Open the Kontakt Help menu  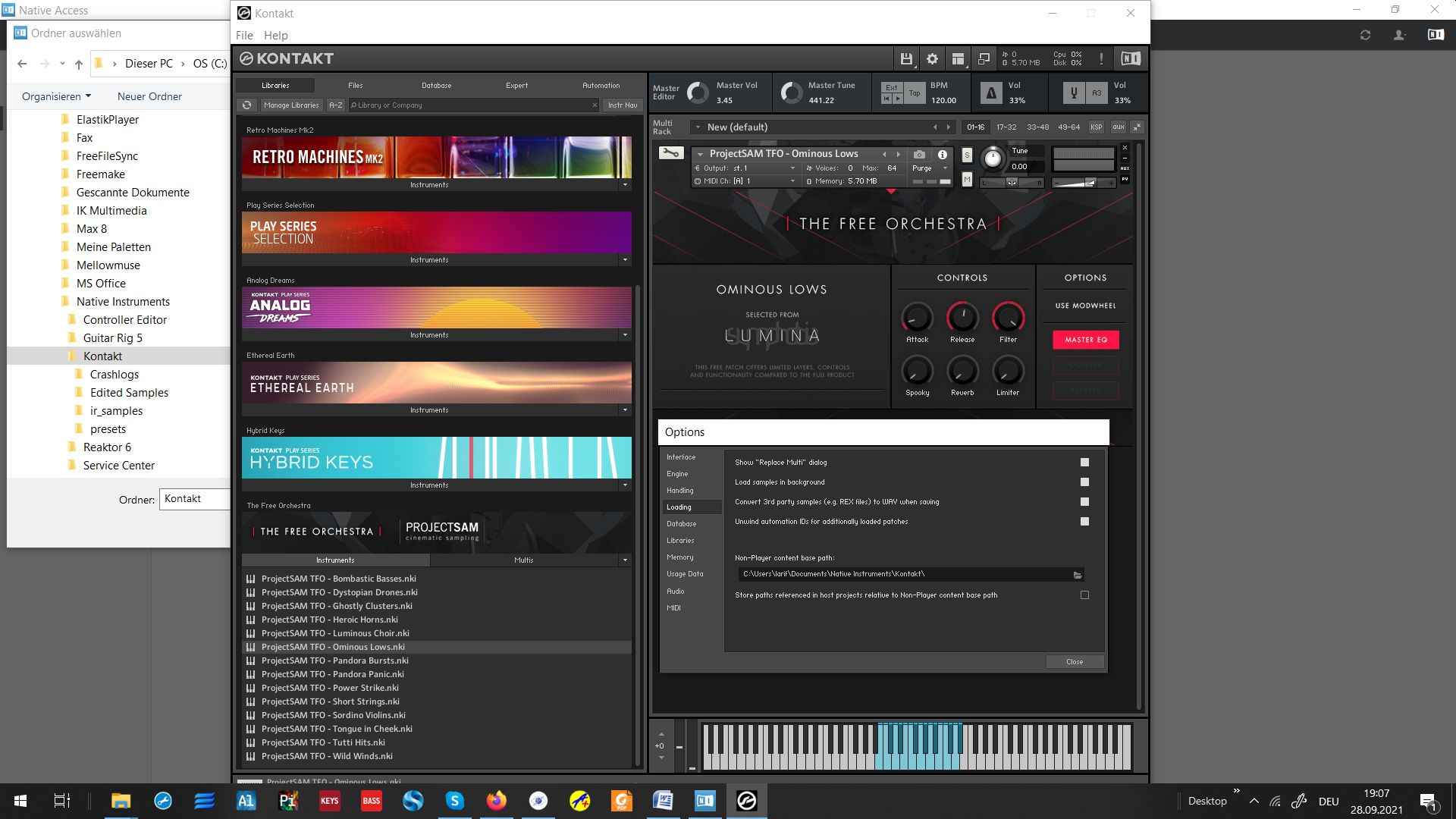[275, 36]
